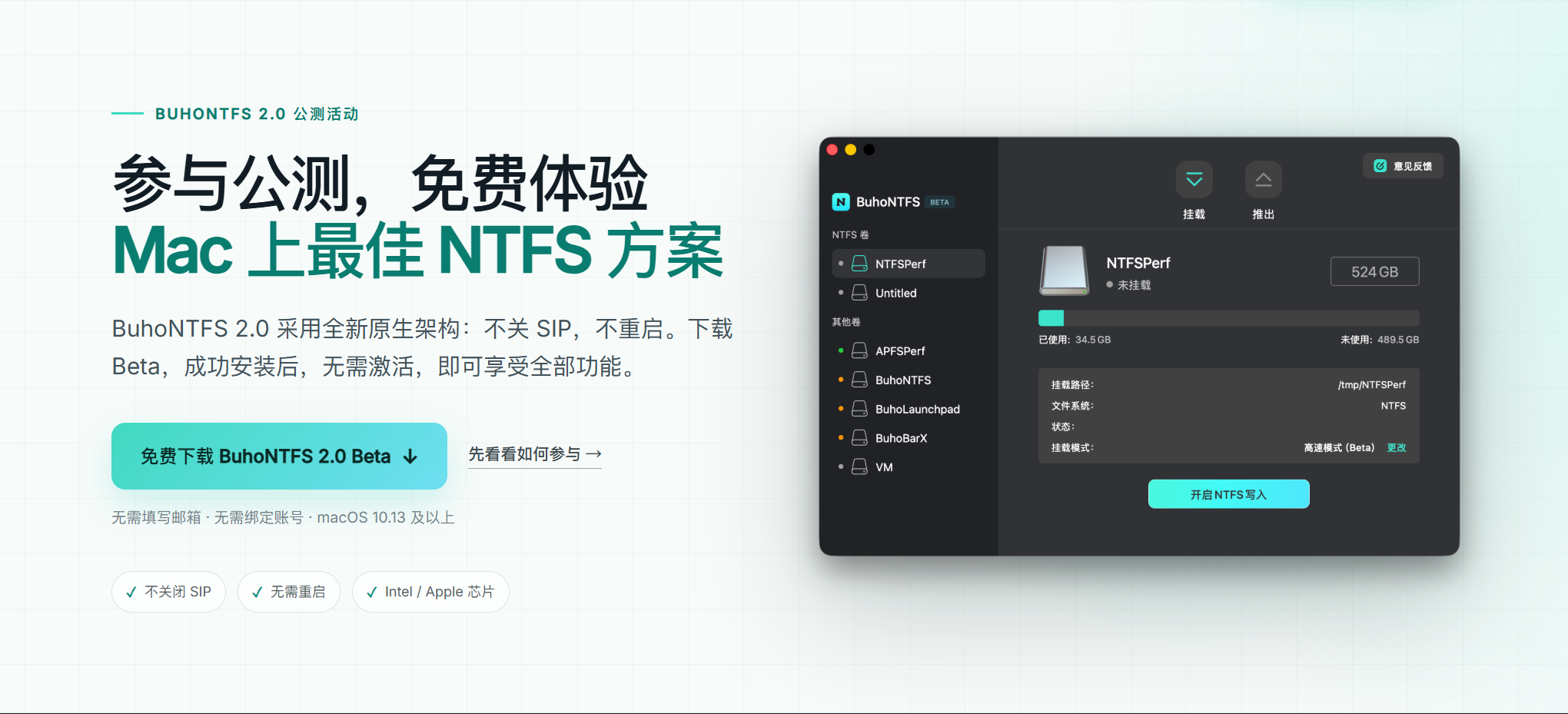Click the NTFS 卷 section header
The width and height of the screenshot is (1568, 714).
850,235
